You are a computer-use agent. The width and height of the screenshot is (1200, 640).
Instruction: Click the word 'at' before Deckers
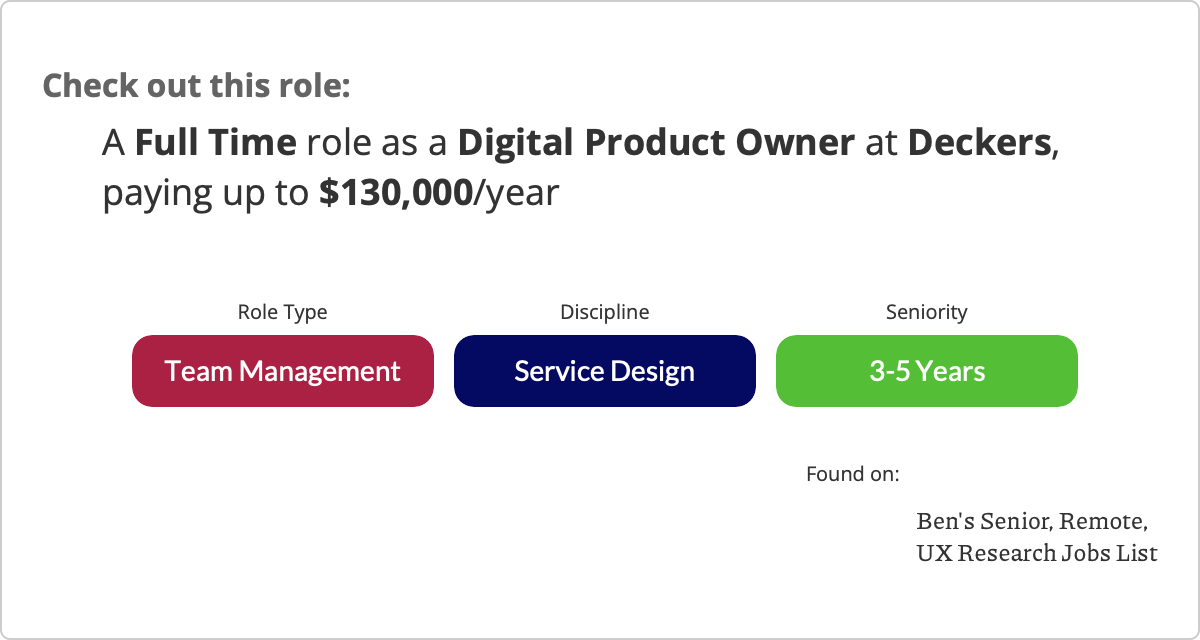pos(881,144)
